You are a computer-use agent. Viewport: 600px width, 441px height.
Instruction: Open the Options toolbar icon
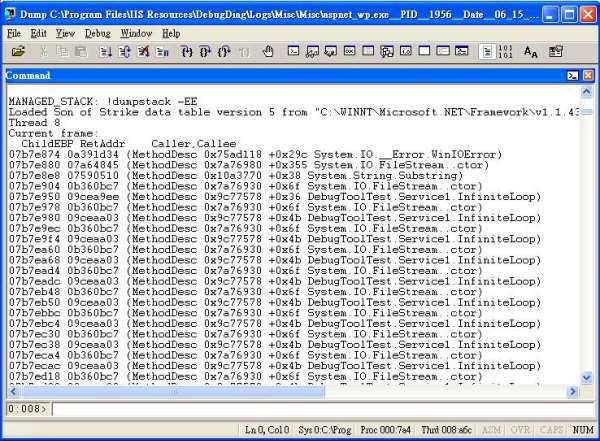click(554, 51)
